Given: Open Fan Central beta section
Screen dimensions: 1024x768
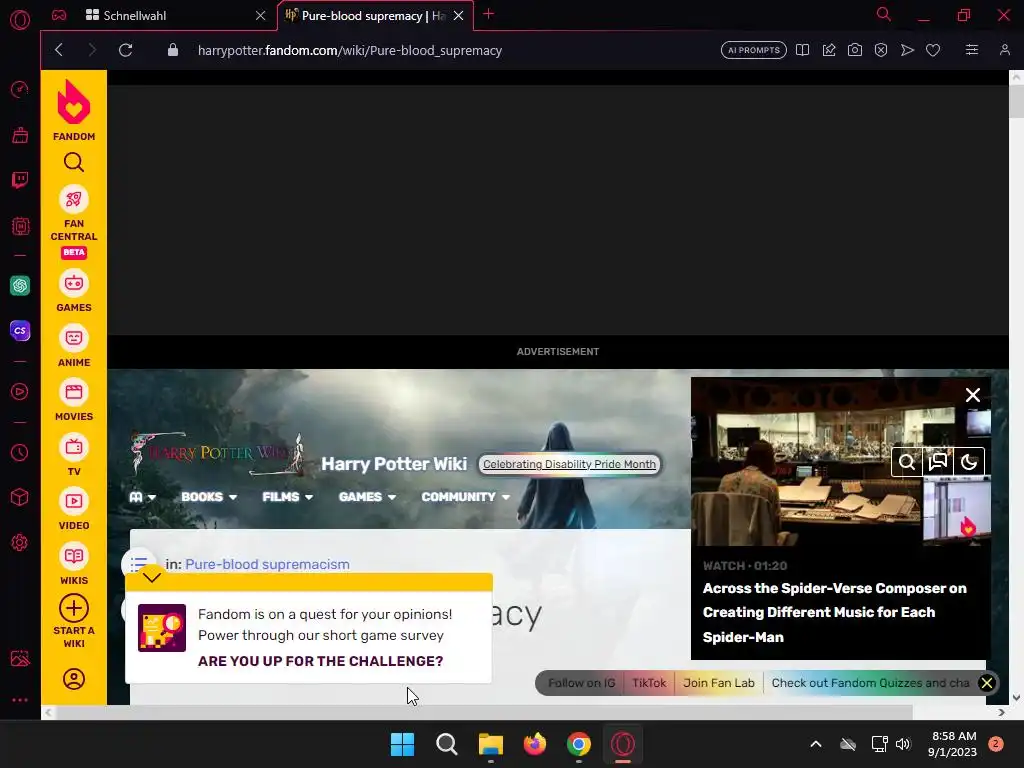Looking at the screenshot, I should pos(74,221).
